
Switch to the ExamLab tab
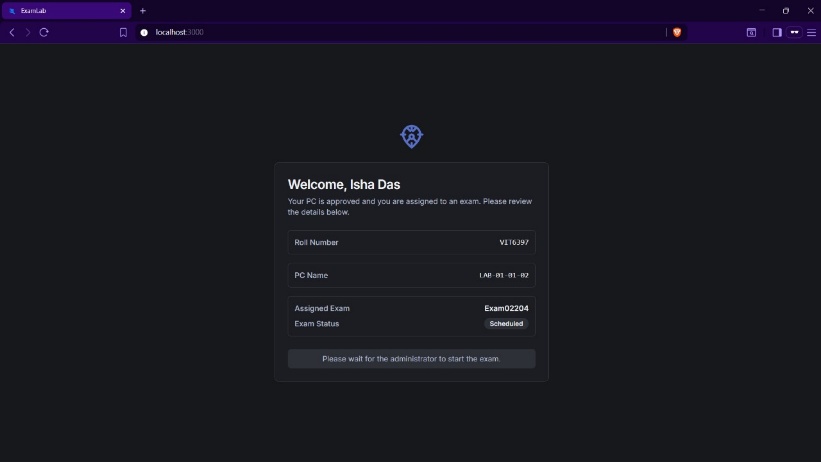60,10
